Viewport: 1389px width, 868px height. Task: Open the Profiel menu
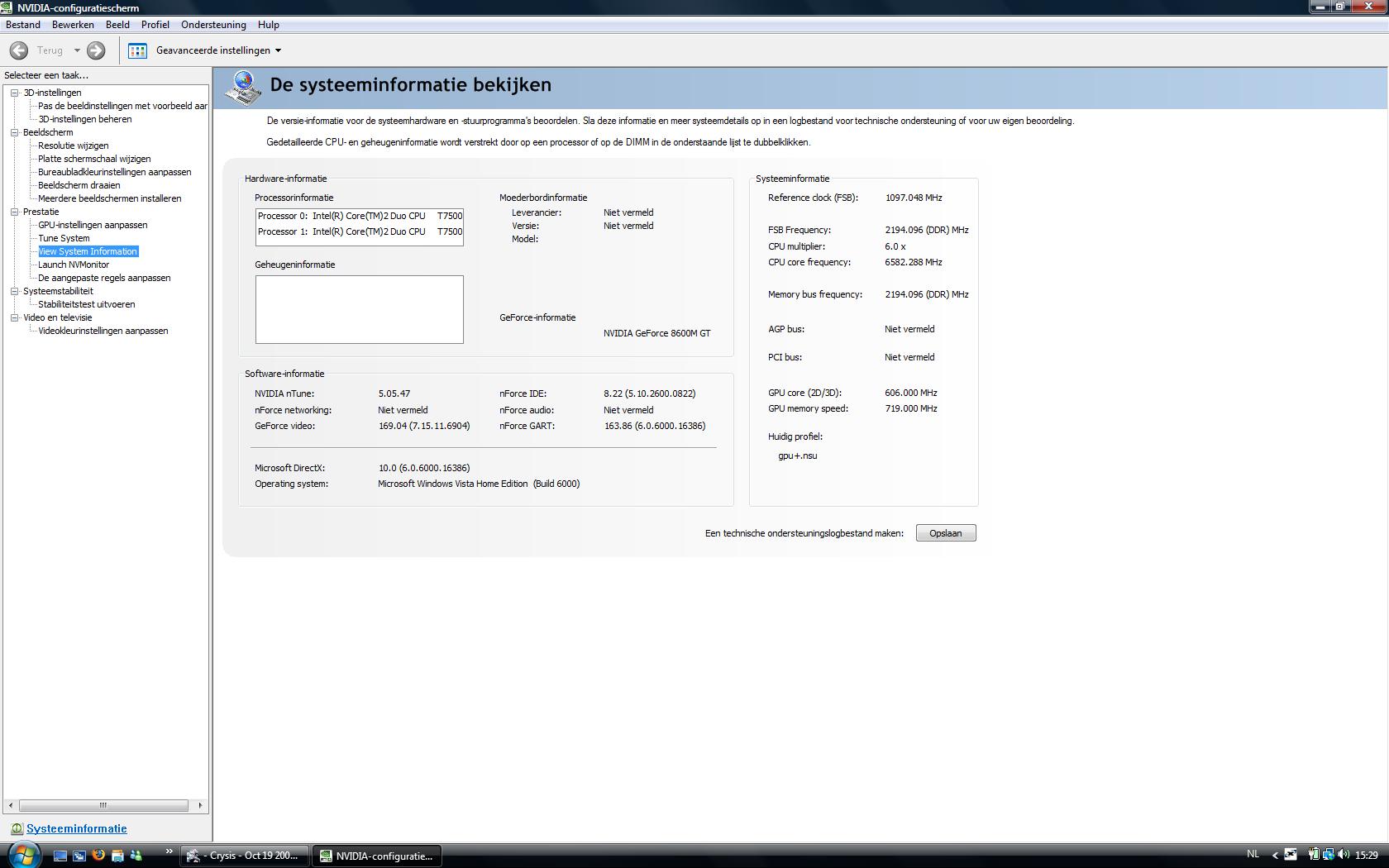pyautogui.click(x=155, y=25)
